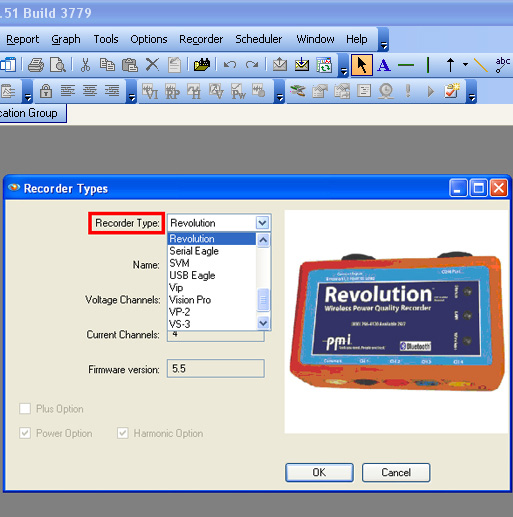
Task: Toggle the Plus Option checkbox
Action: [25, 408]
